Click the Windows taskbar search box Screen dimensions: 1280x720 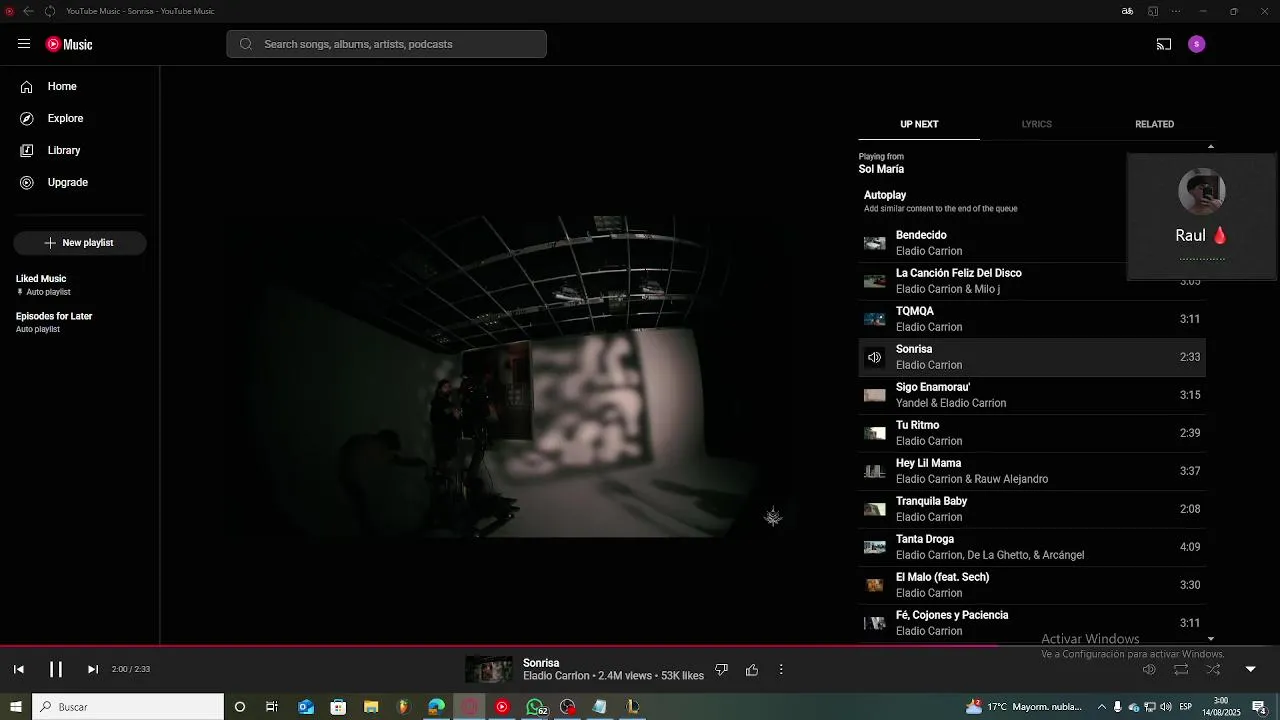(129, 707)
